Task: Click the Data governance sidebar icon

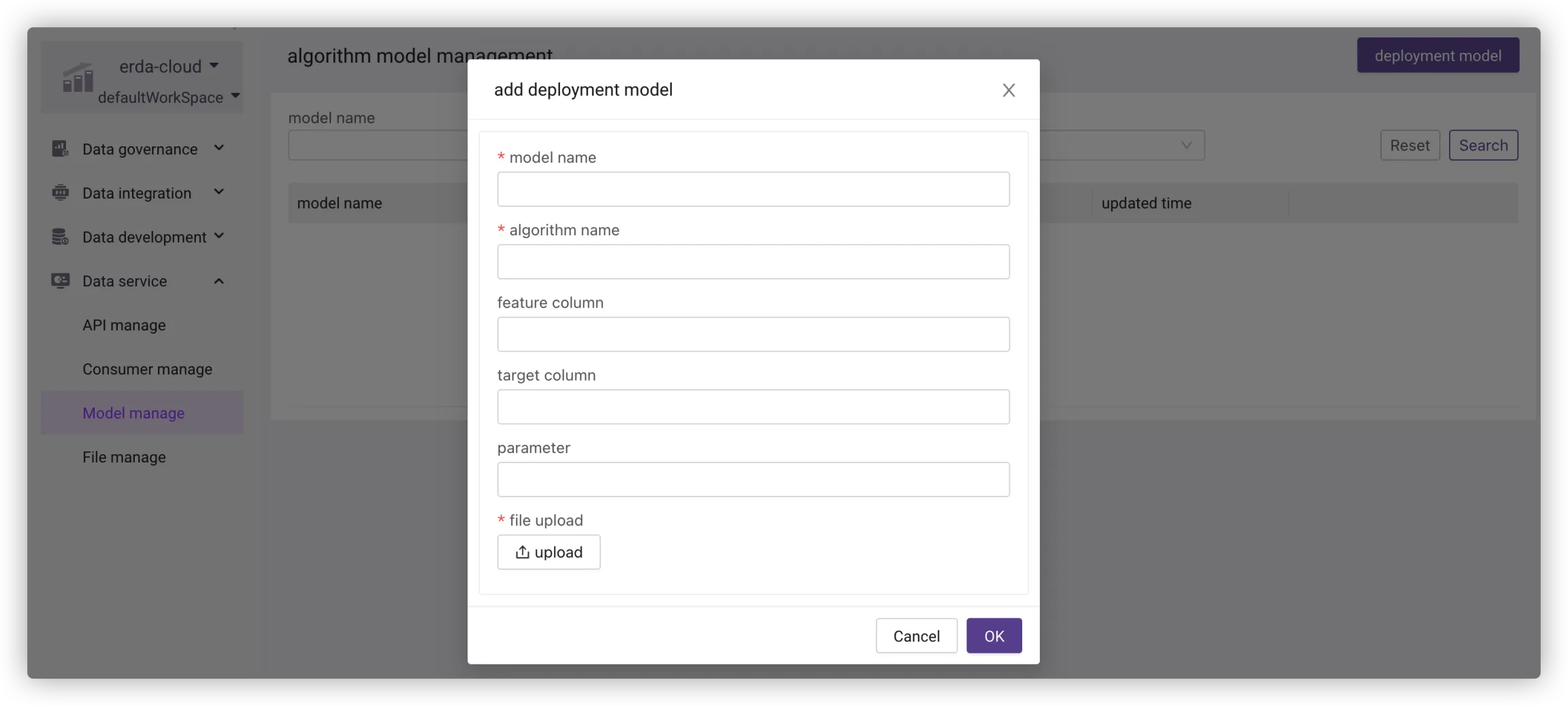Action: (61, 149)
